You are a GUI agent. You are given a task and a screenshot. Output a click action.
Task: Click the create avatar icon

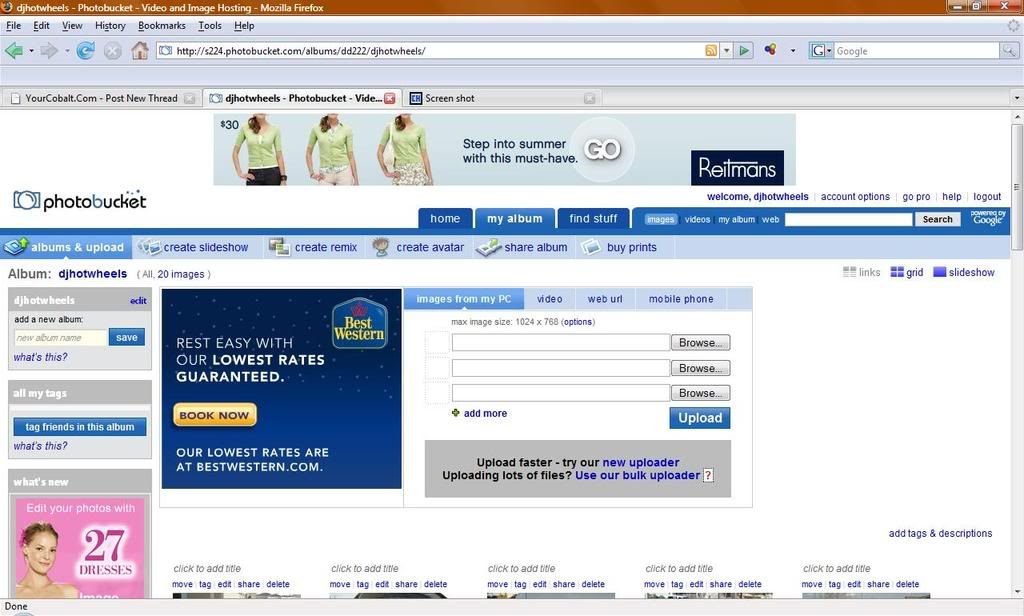pyautogui.click(x=381, y=247)
